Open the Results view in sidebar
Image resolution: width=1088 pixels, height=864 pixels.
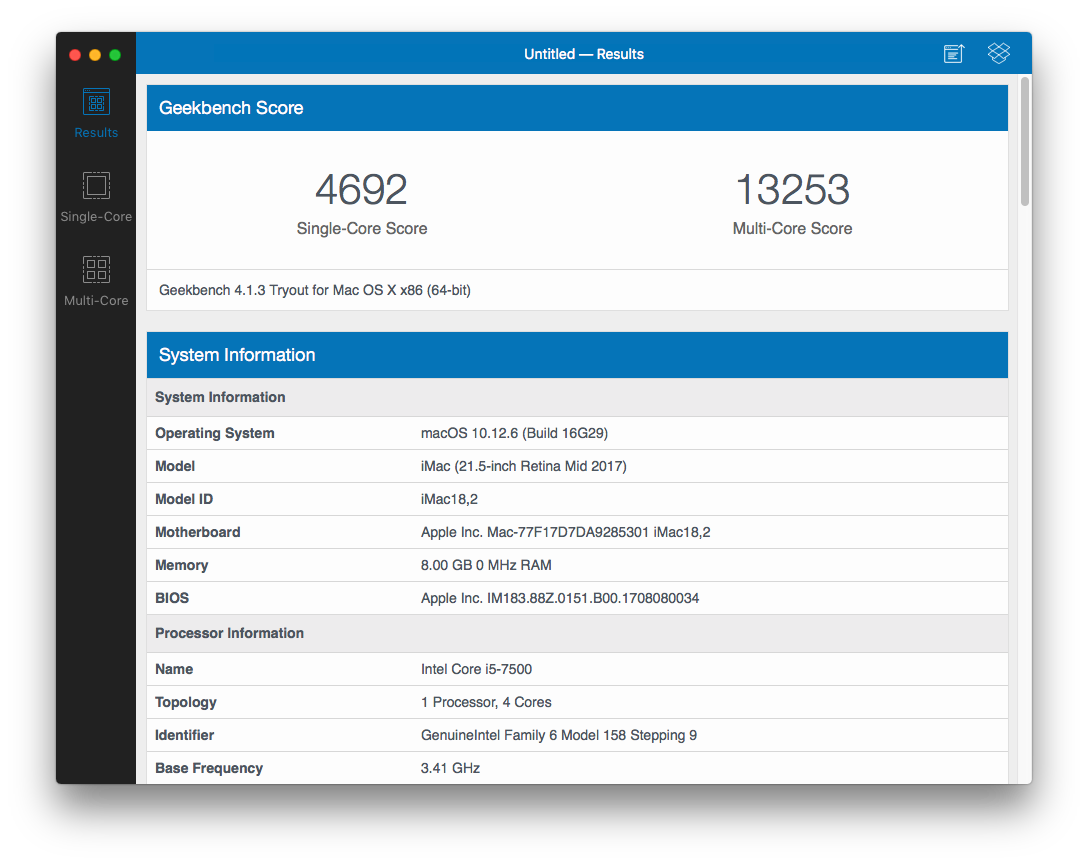click(x=96, y=113)
